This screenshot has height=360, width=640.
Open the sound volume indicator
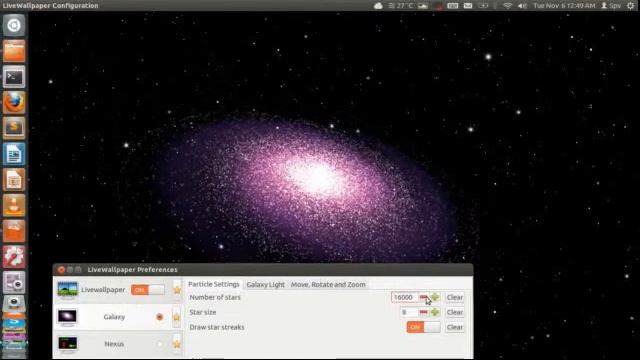[x=522, y=6]
